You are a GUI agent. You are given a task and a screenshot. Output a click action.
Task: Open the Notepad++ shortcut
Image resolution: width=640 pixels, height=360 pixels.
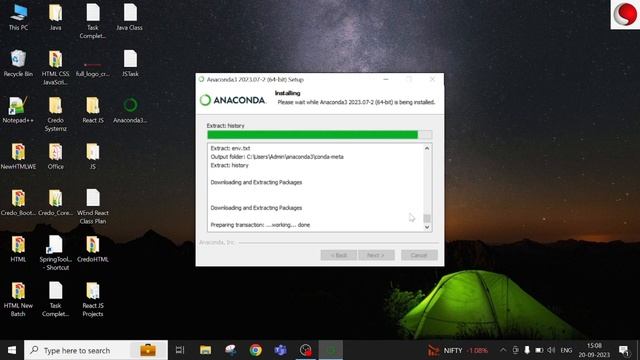click(18, 110)
